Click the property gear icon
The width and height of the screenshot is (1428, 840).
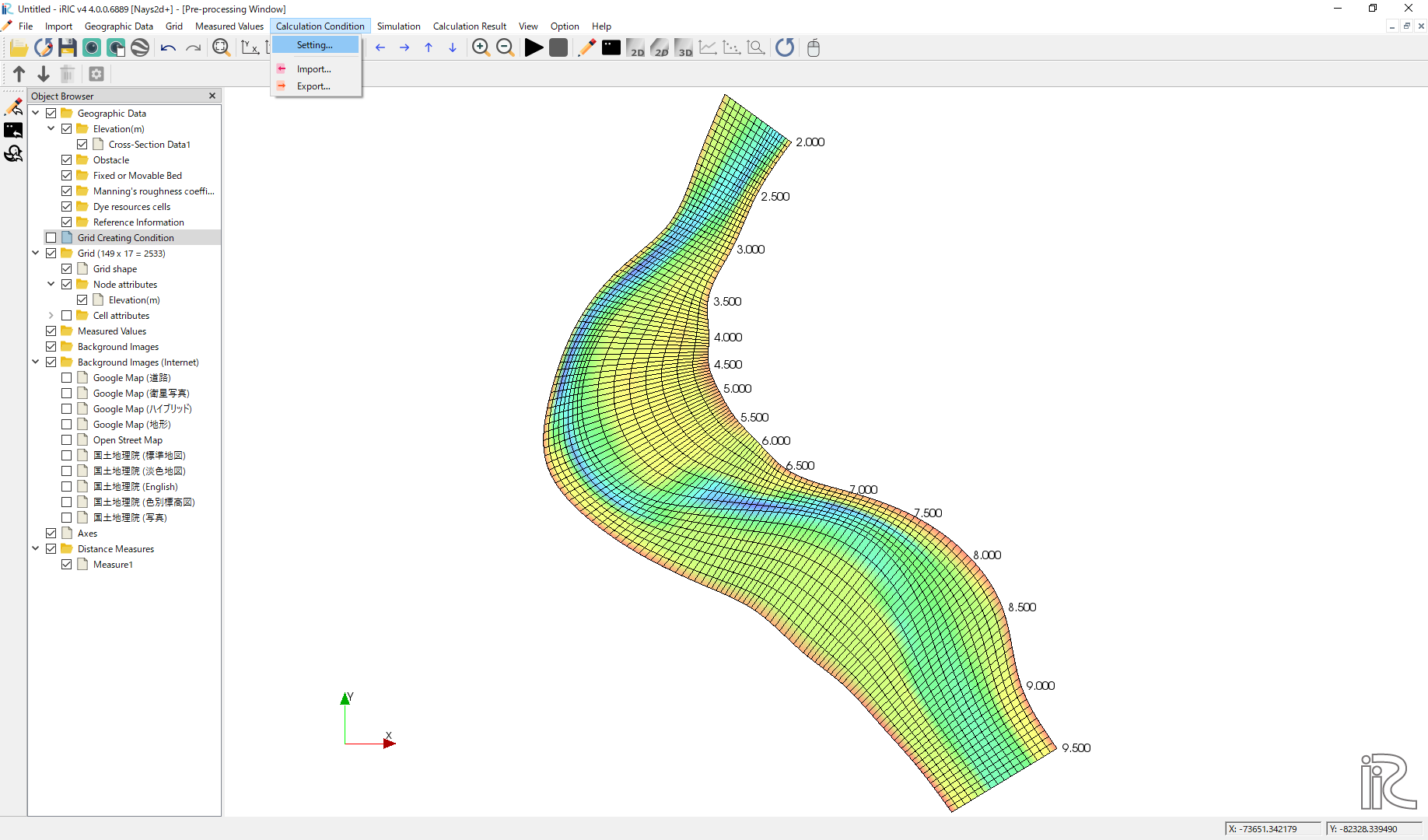click(x=96, y=74)
